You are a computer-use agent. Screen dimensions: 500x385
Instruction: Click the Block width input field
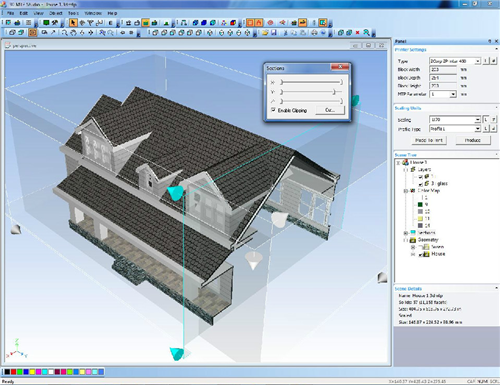point(443,70)
